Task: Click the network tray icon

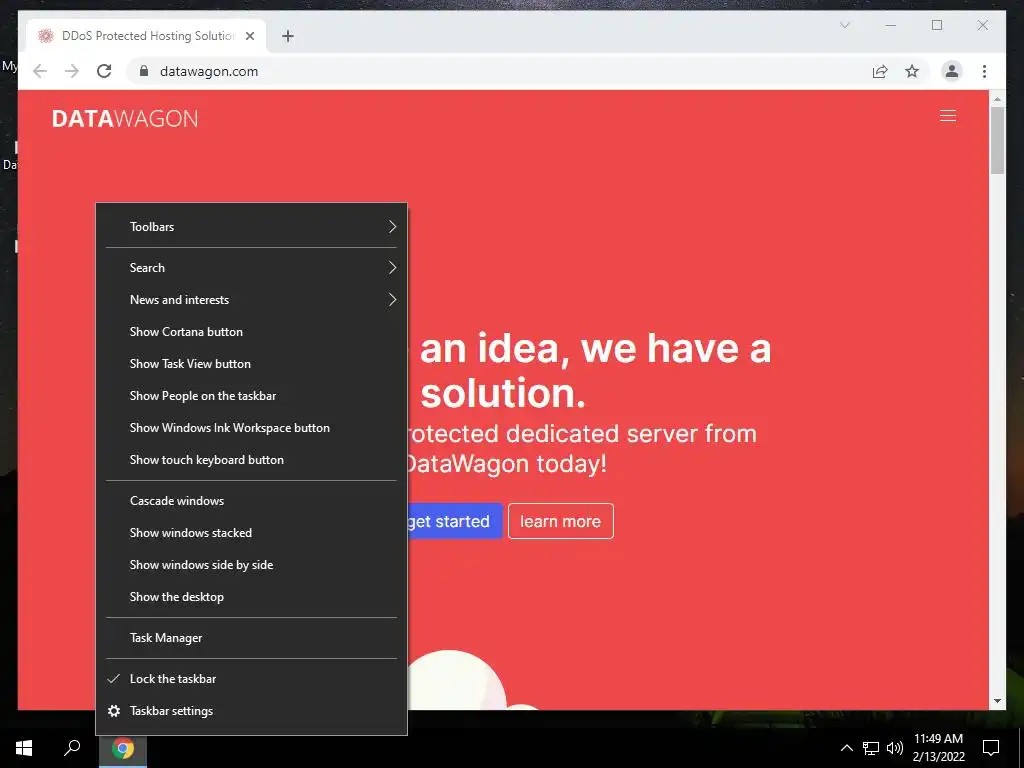Action: click(871, 748)
